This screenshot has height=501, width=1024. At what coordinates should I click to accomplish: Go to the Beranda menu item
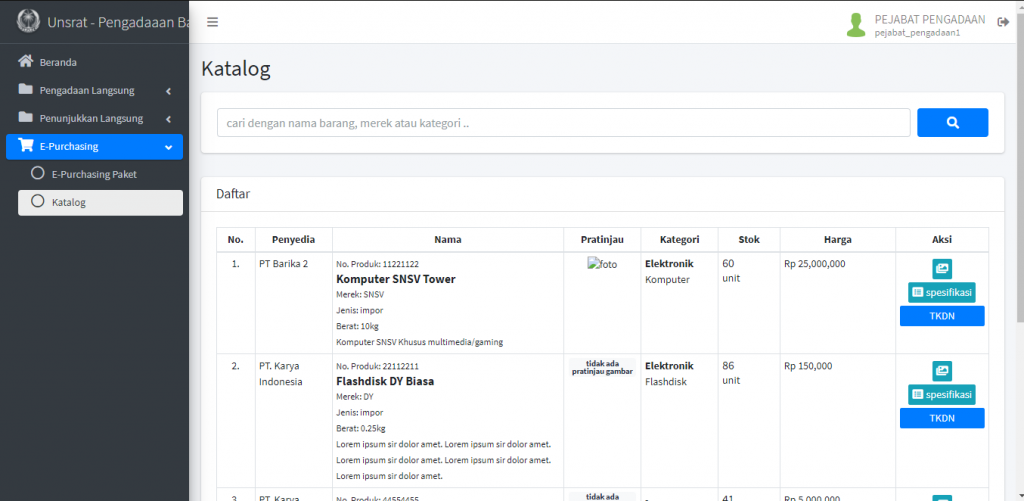(x=59, y=62)
